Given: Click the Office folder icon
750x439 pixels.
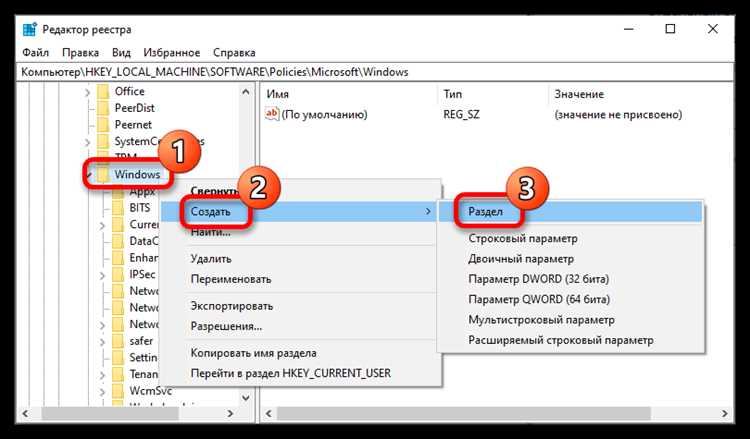Looking at the screenshot, I should 103,91.
